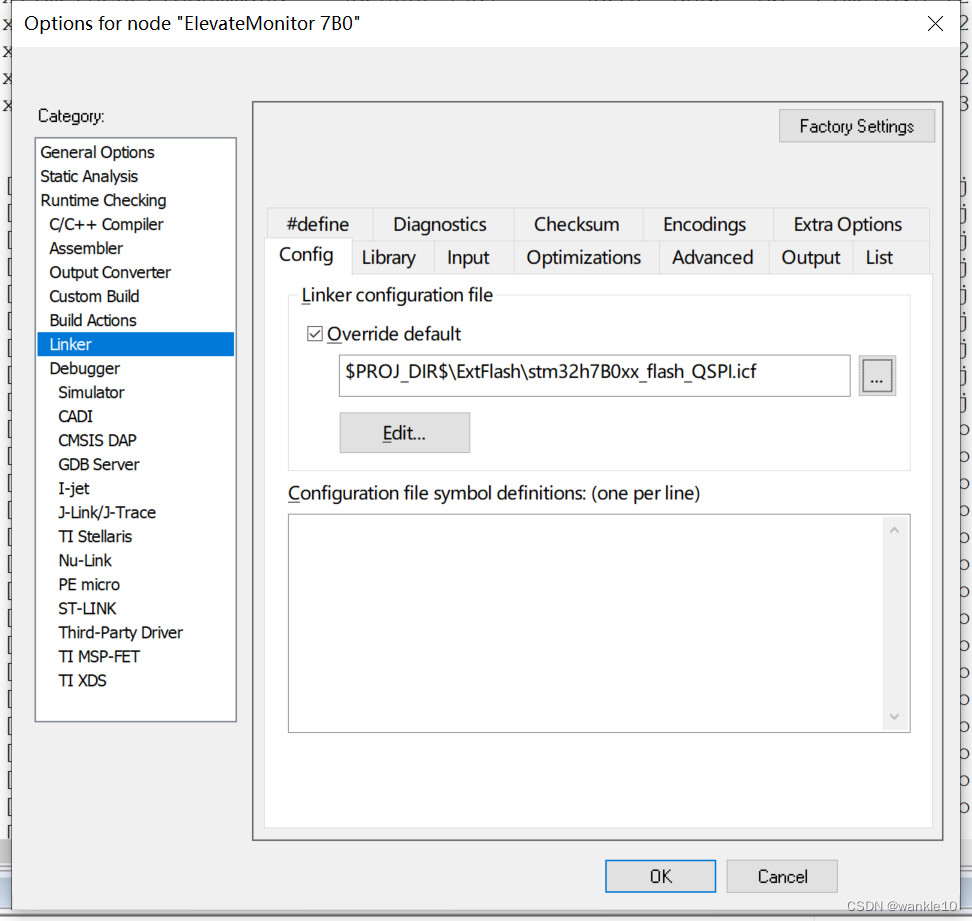Confirm options with OK
The image size is (972, 921).
tap(660, 876)
